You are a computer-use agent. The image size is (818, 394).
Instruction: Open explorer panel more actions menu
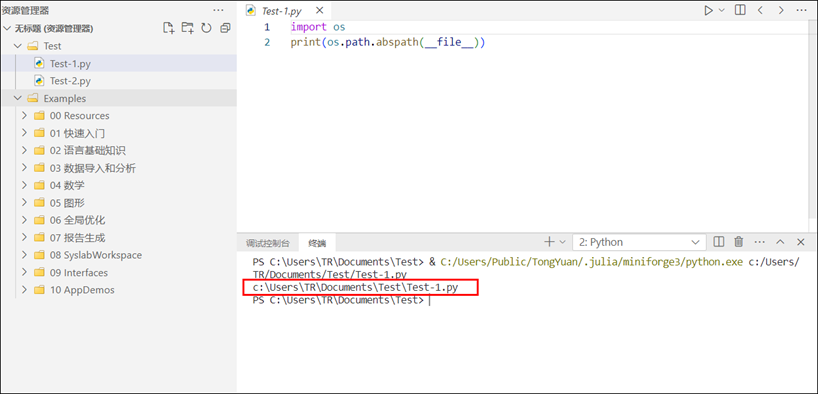pyautogui.click(x=218, y=10)
